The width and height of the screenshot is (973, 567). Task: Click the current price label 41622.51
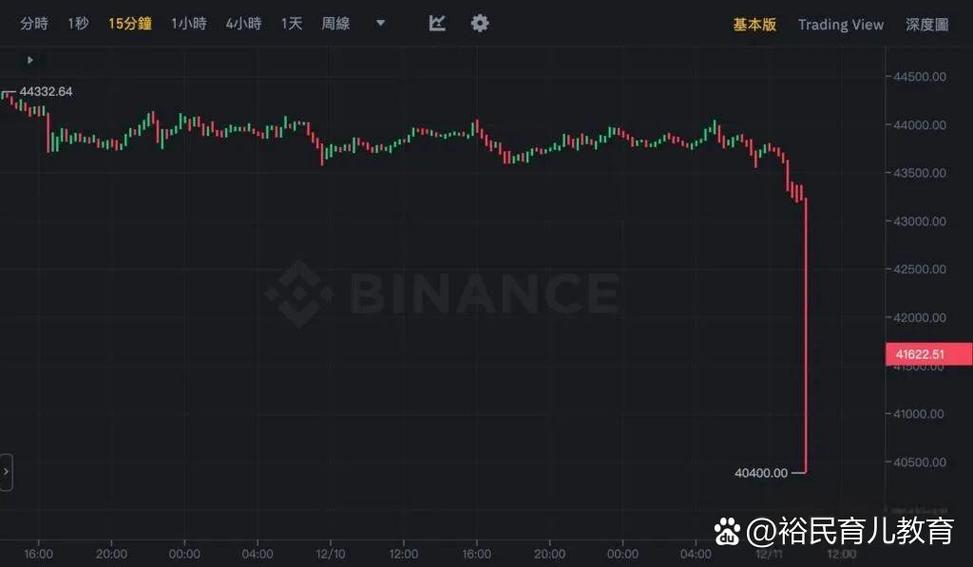[929, 354]
